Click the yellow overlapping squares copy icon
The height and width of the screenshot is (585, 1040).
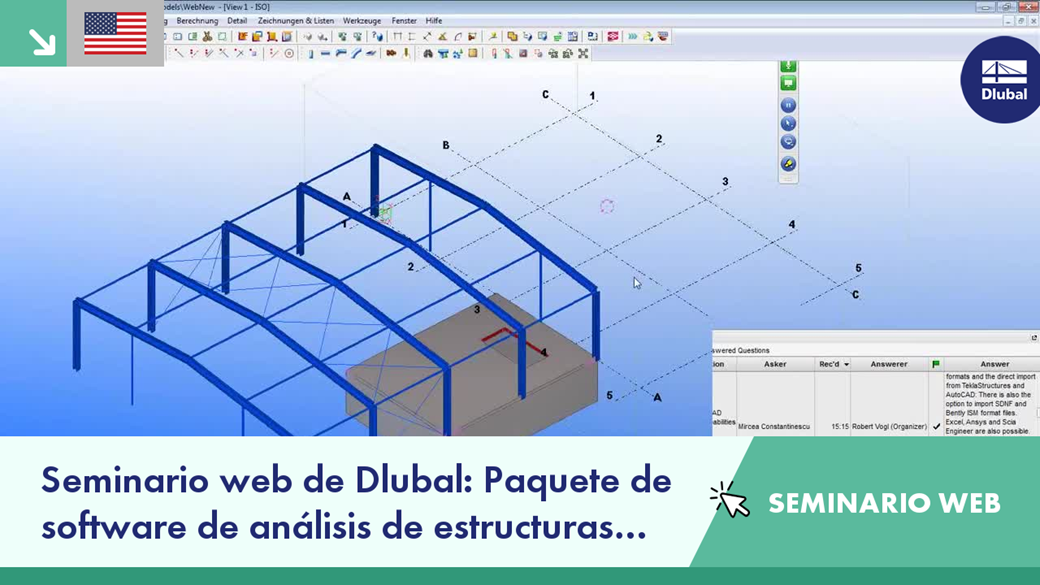tap(512, 36)
